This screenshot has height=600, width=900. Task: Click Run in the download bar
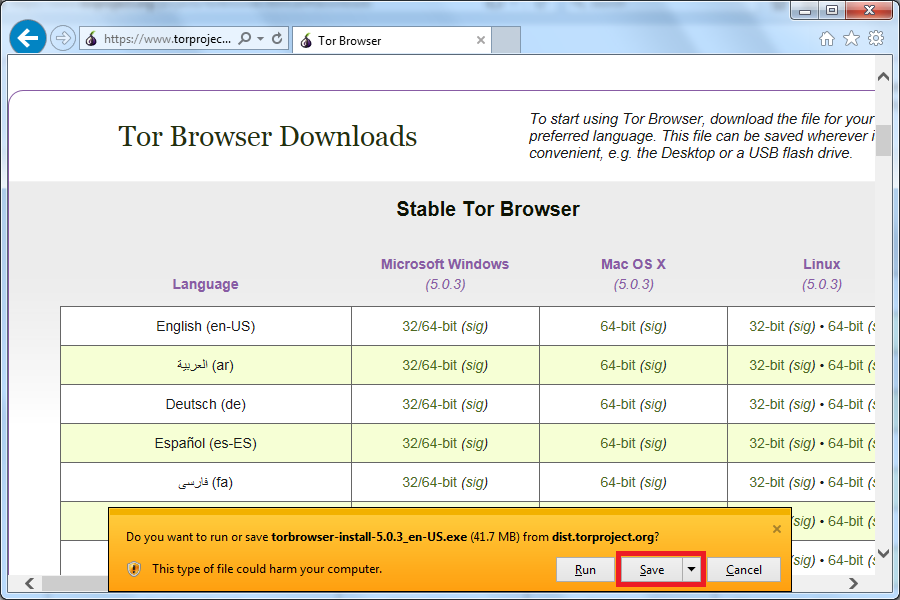point(585,570)
